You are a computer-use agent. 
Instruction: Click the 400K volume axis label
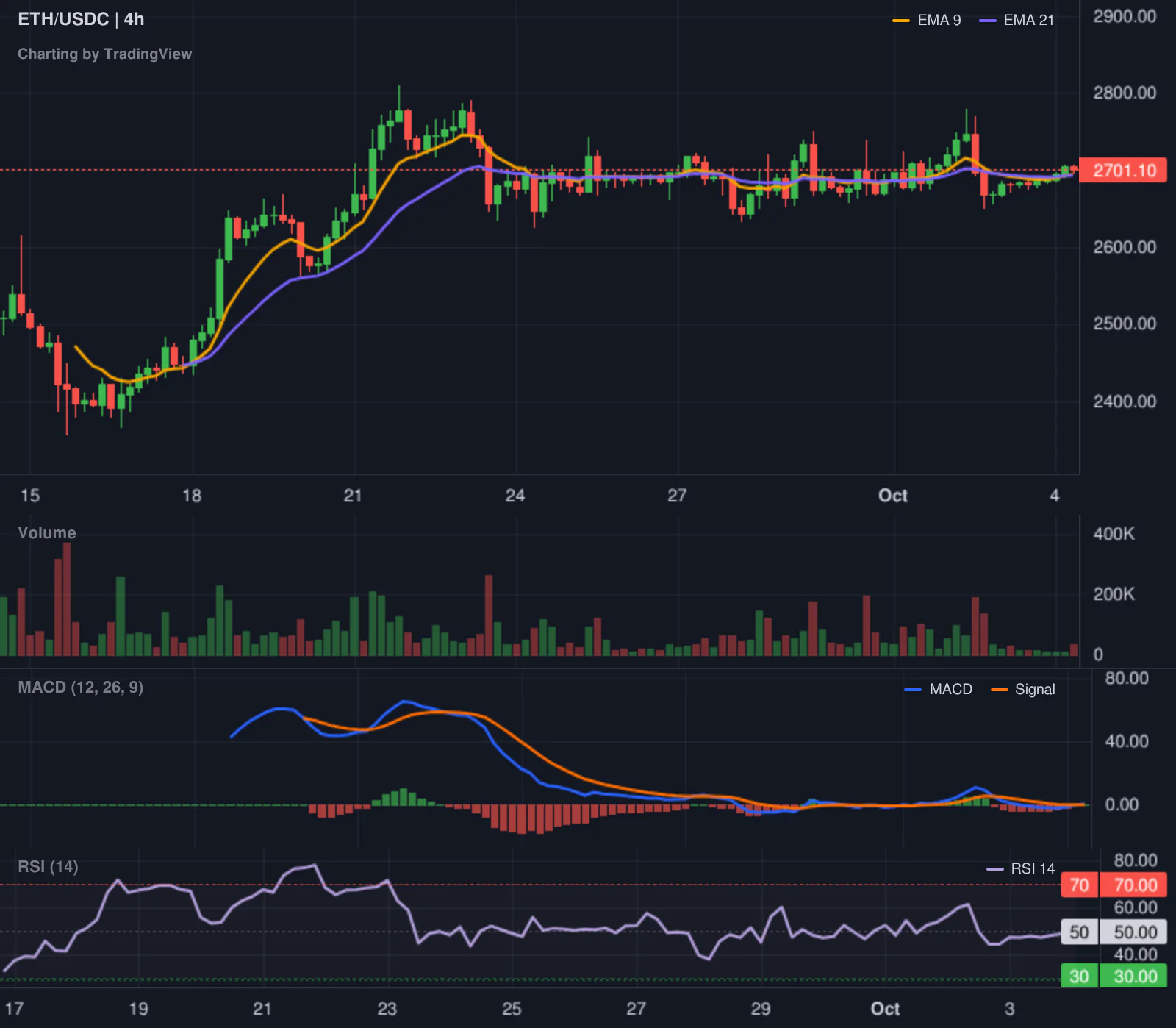[1114, 534]
